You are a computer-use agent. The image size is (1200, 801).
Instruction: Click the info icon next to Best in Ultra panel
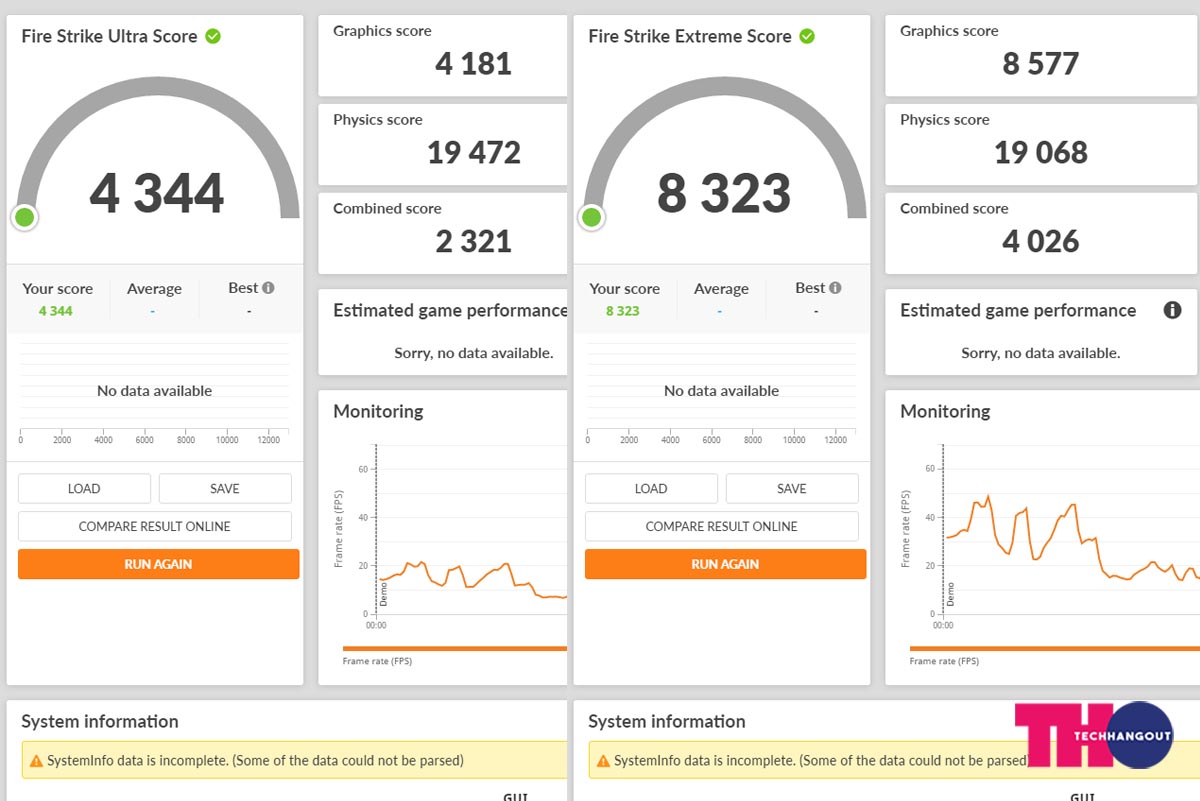click(x=268, y=288)
